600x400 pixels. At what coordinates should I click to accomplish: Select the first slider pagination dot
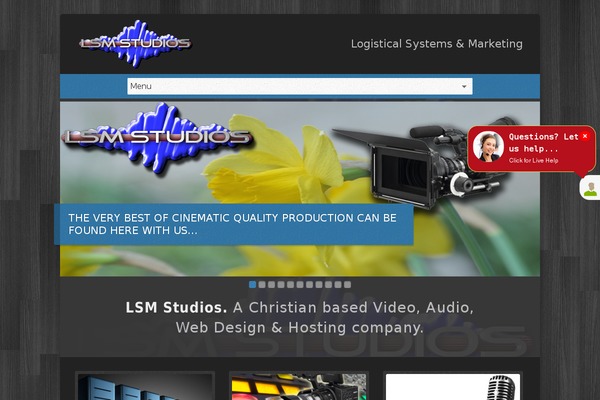253,284
